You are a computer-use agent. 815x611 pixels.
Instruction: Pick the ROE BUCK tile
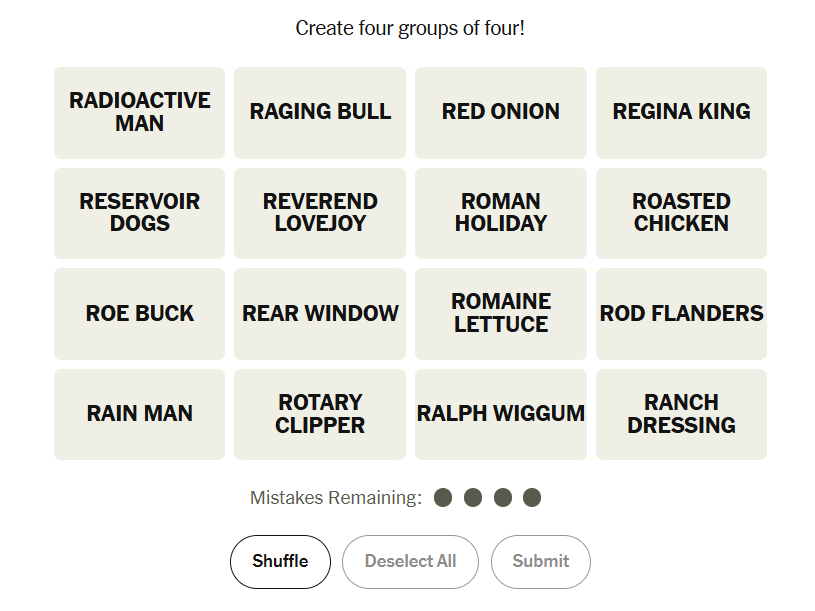coord(140,314)
